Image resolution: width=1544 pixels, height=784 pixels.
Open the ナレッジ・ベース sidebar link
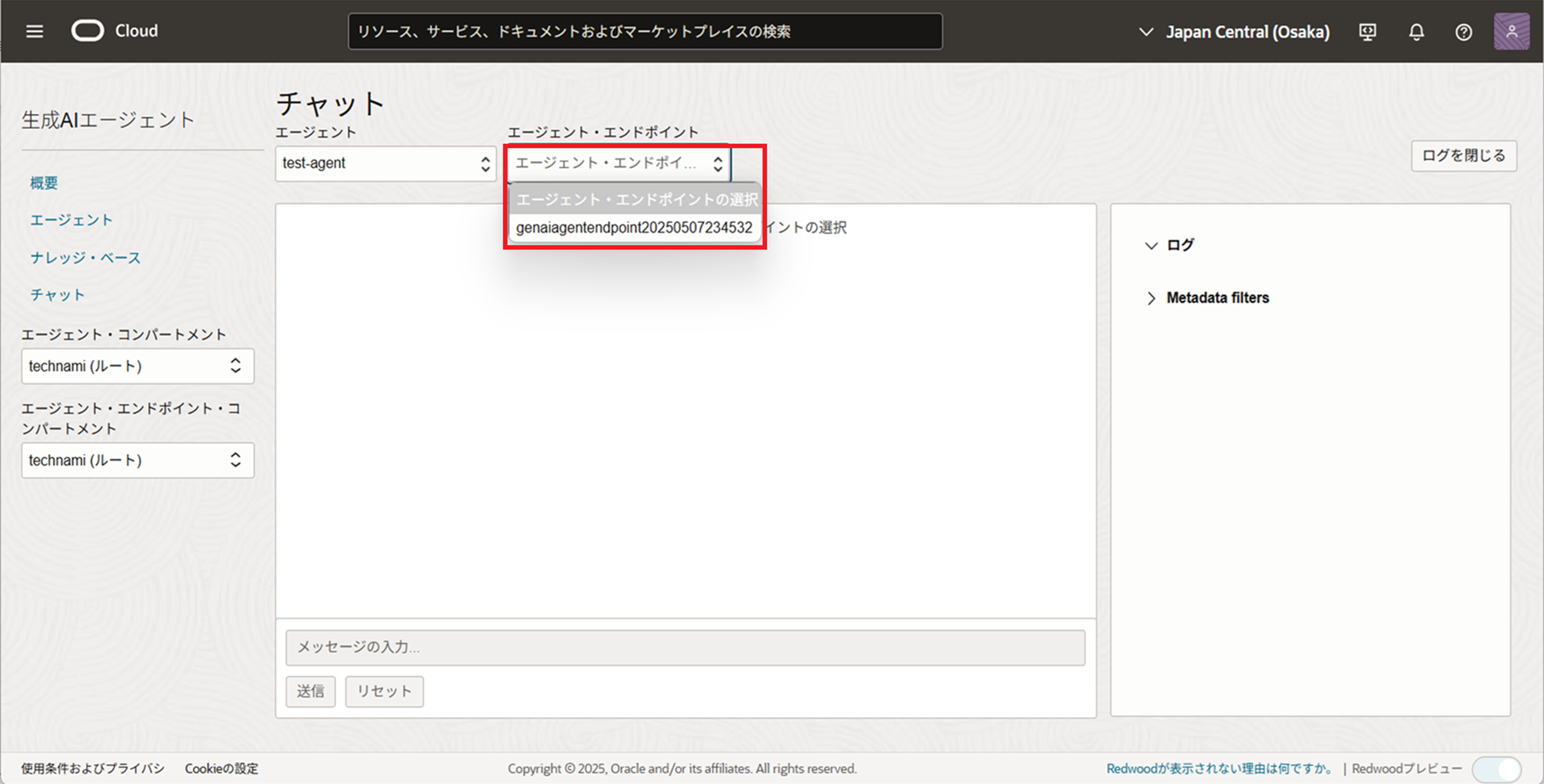(85, 258)
